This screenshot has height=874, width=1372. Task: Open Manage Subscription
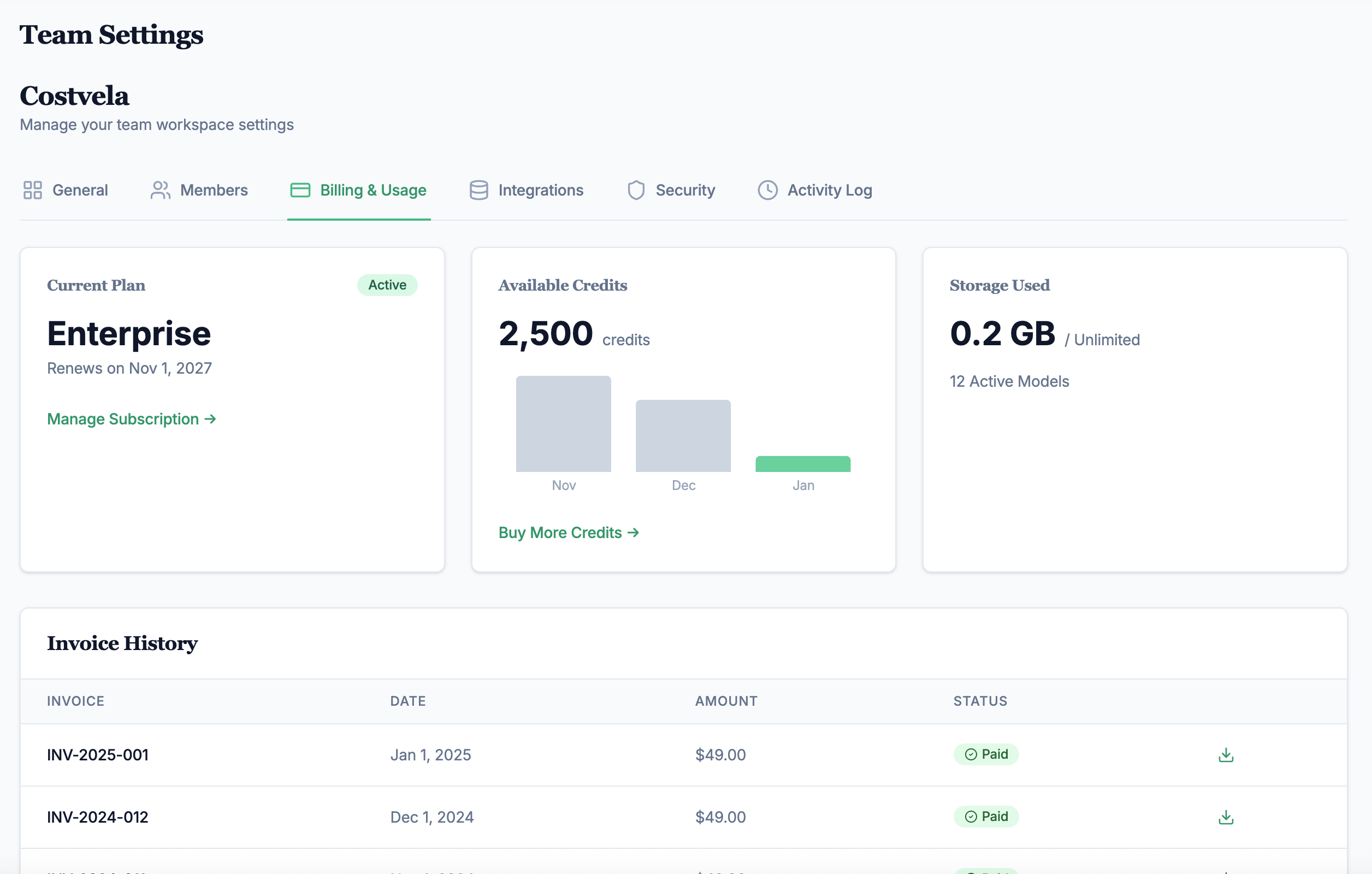point(131,419)
